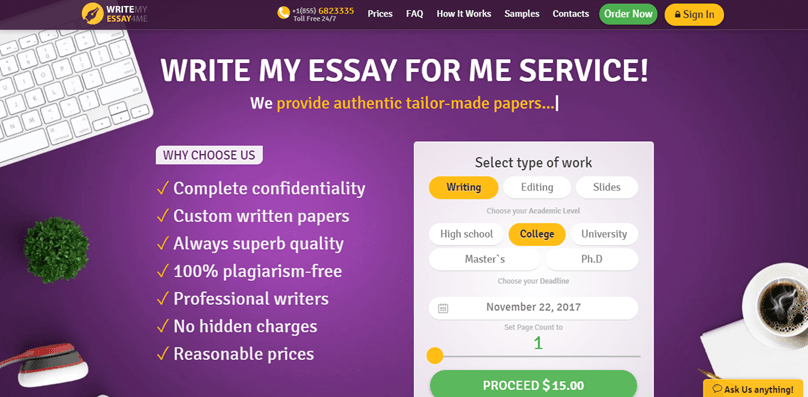Open the Samples page
808x397 pixels.
pos(521,14)
